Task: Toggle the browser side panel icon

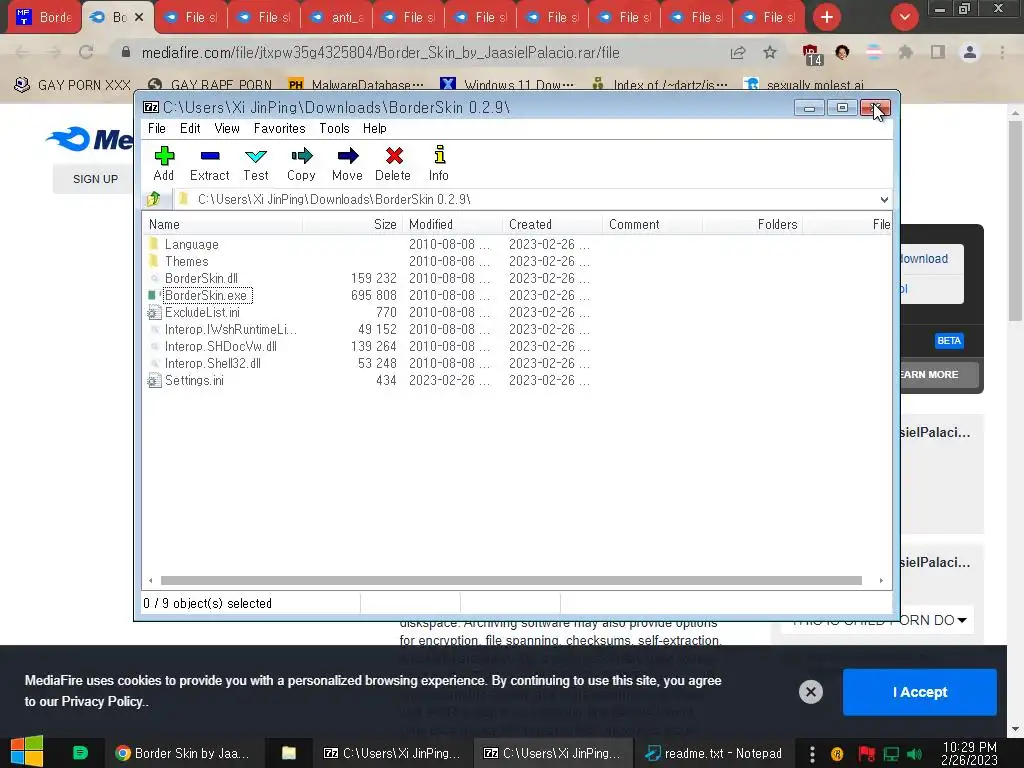Action: 938,53
